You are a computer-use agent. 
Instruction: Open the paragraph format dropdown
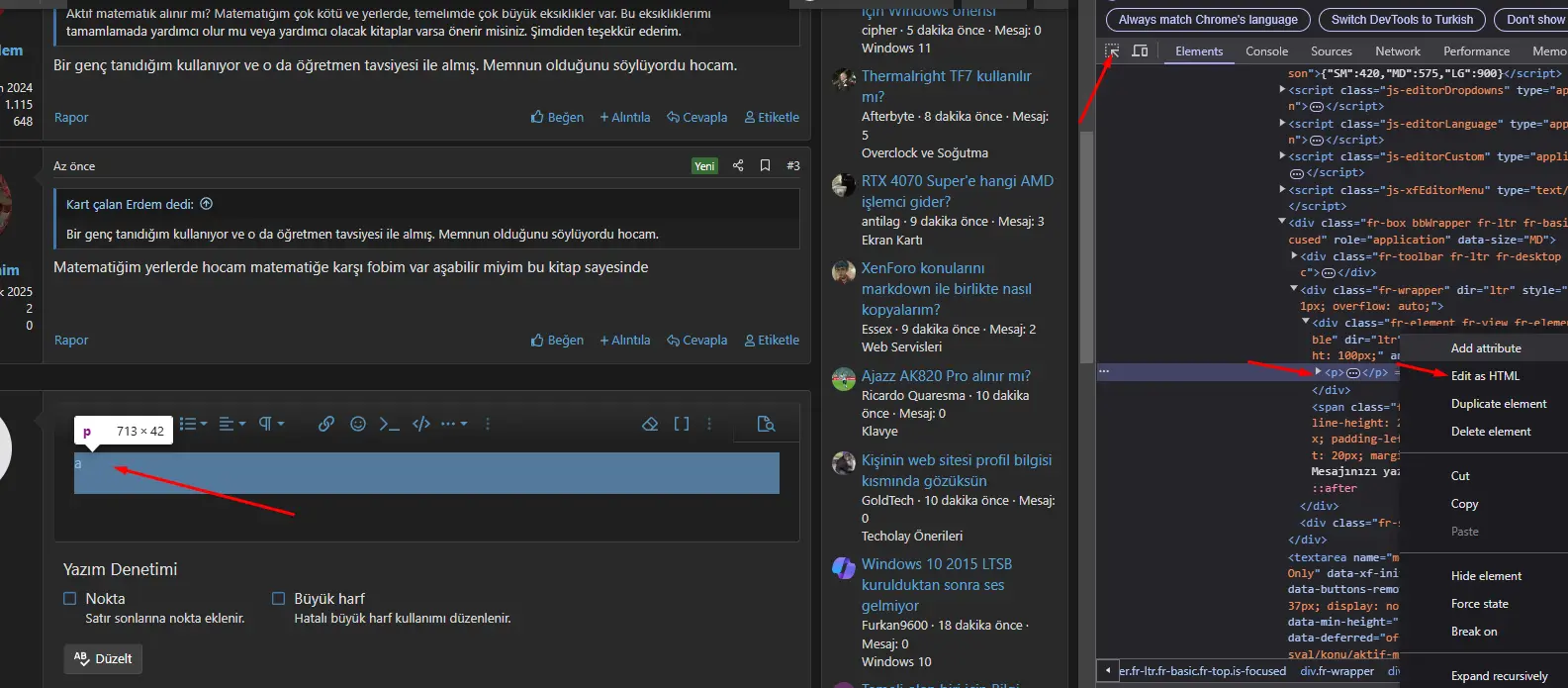(x=271, y=424)
